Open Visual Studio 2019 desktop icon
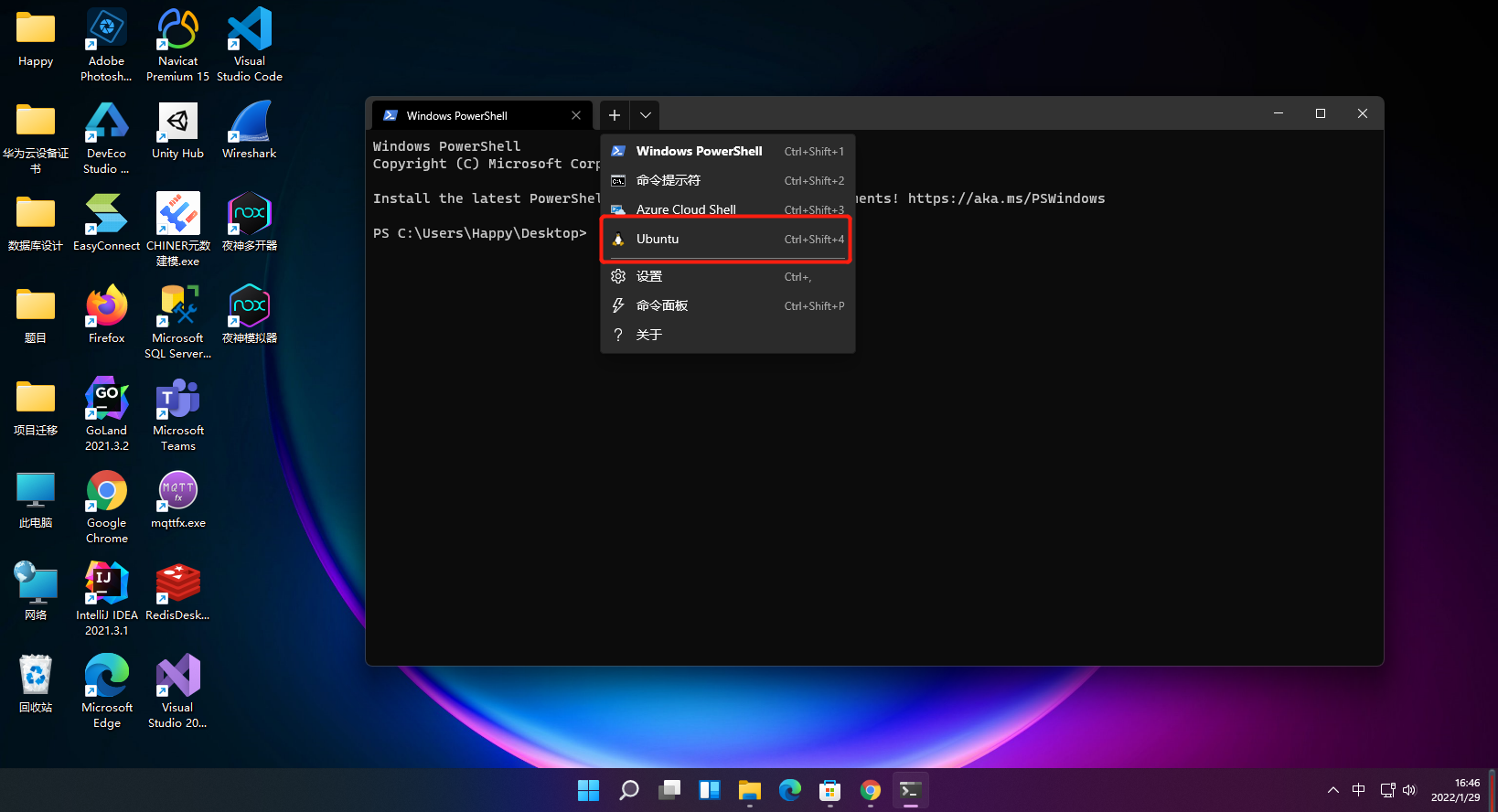Image resolution: width=1498 pixels, height=812 pixels. [177, 691]
